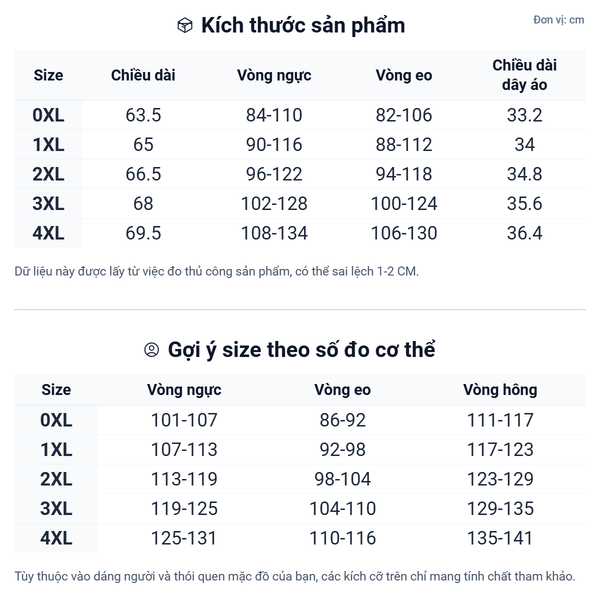Select the 108-134 chest cell for 4XL
This screenshot has height=600, width=600.
click(x=274, y=234)
